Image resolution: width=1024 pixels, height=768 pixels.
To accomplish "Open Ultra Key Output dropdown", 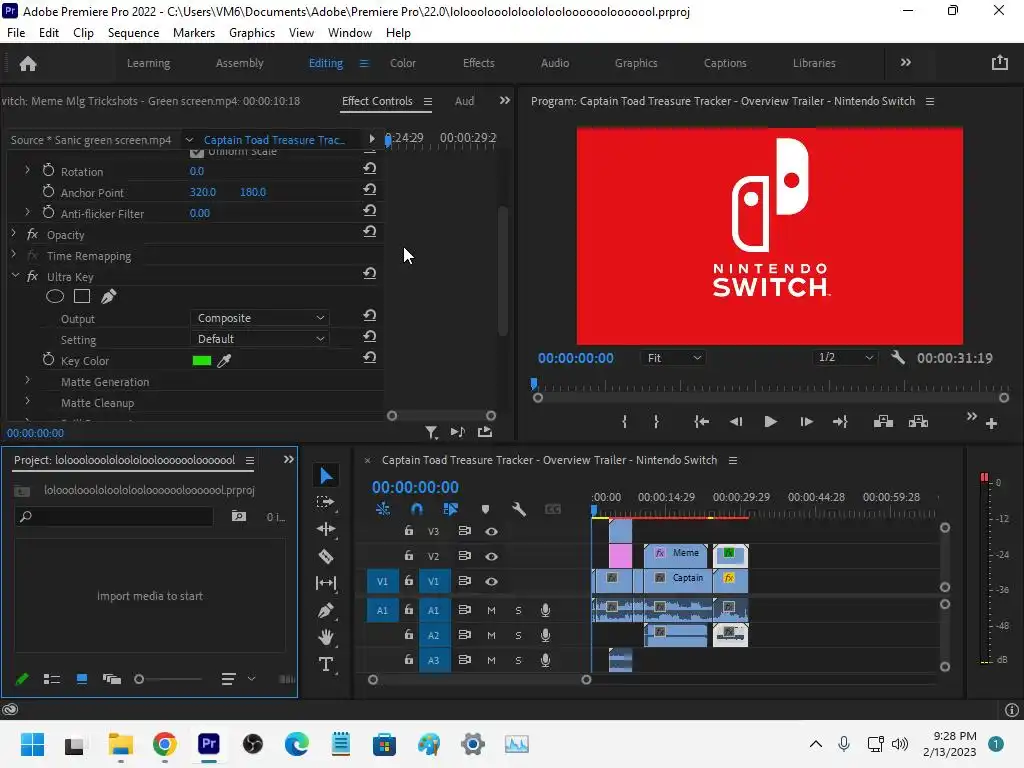I will (x=260, y=318).
